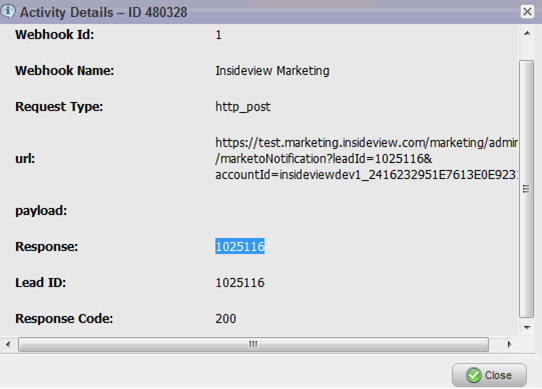The image size is (542, 389).
Task: Click the Insideview Marketing webhook name
Action: (272, 71)
